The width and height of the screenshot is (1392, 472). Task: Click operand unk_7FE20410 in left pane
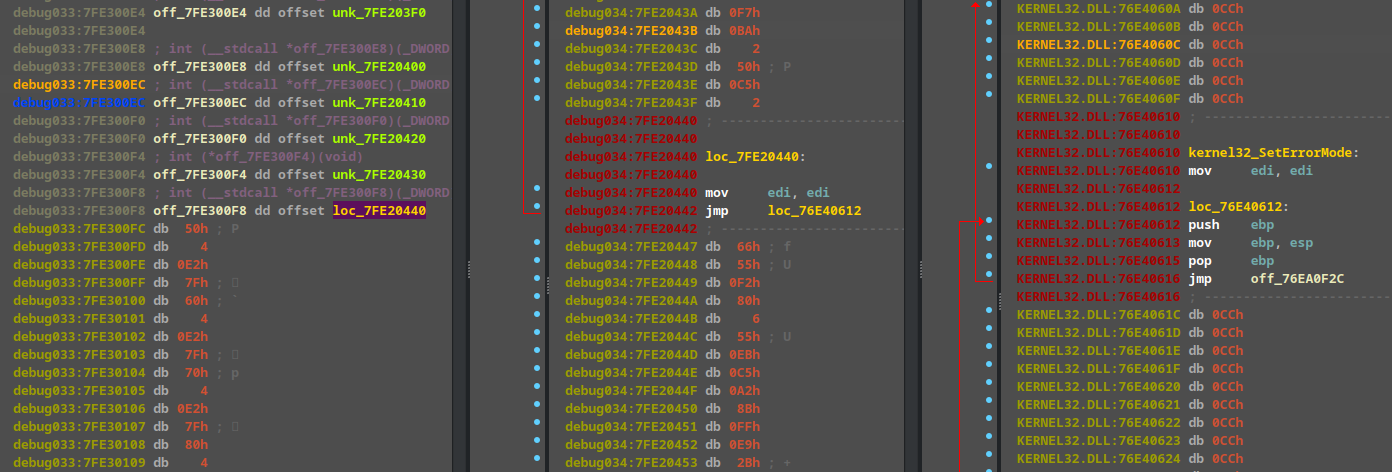(x=379, y=103)
